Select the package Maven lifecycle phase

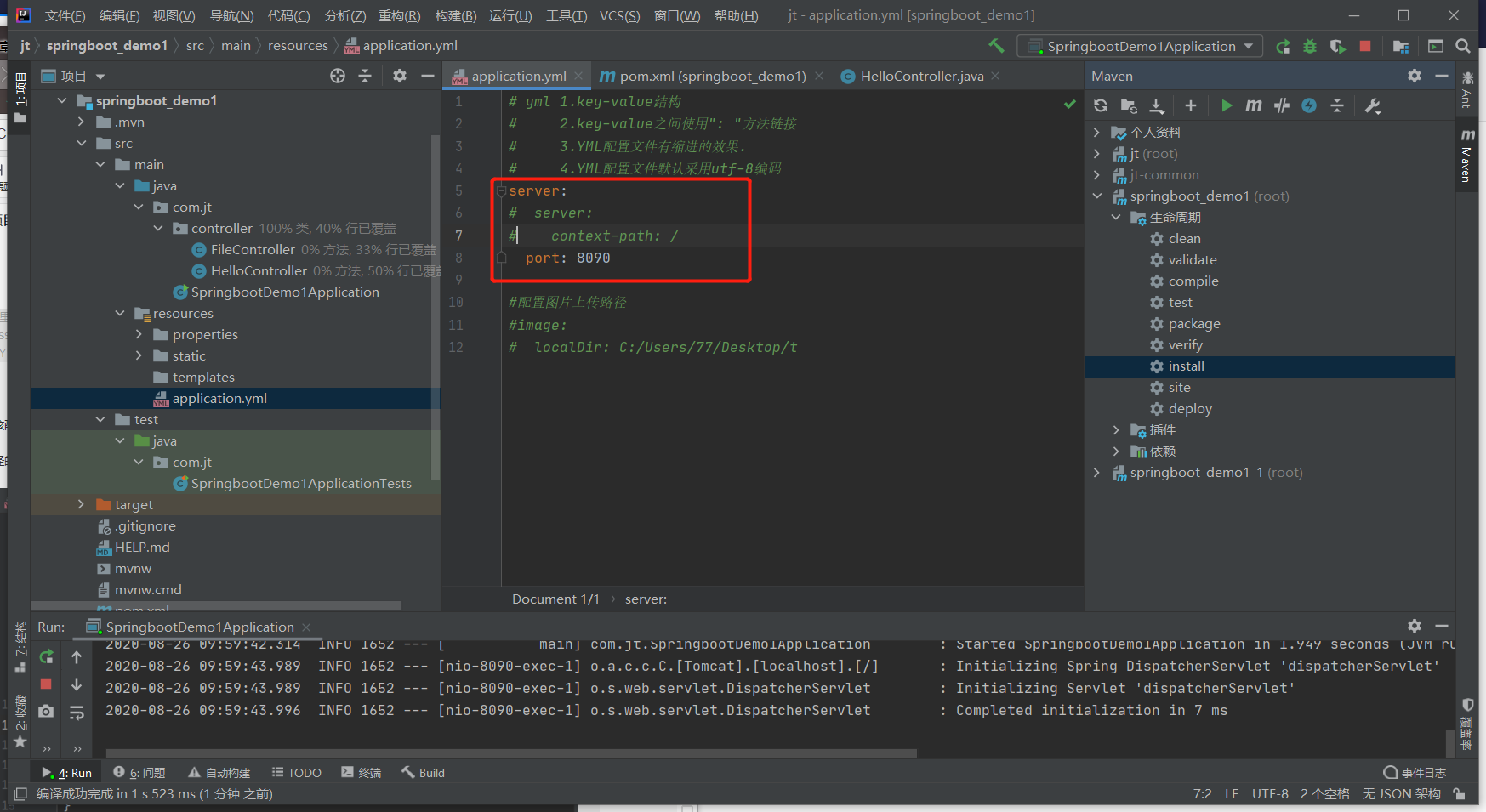click(x=1194, y=323)
